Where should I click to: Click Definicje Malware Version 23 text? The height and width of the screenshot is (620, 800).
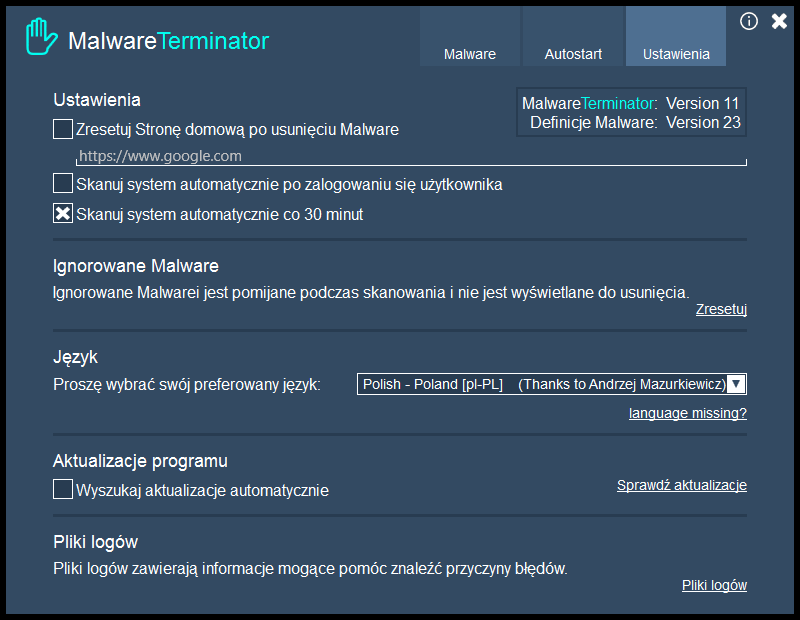click(x=635, y=122)
